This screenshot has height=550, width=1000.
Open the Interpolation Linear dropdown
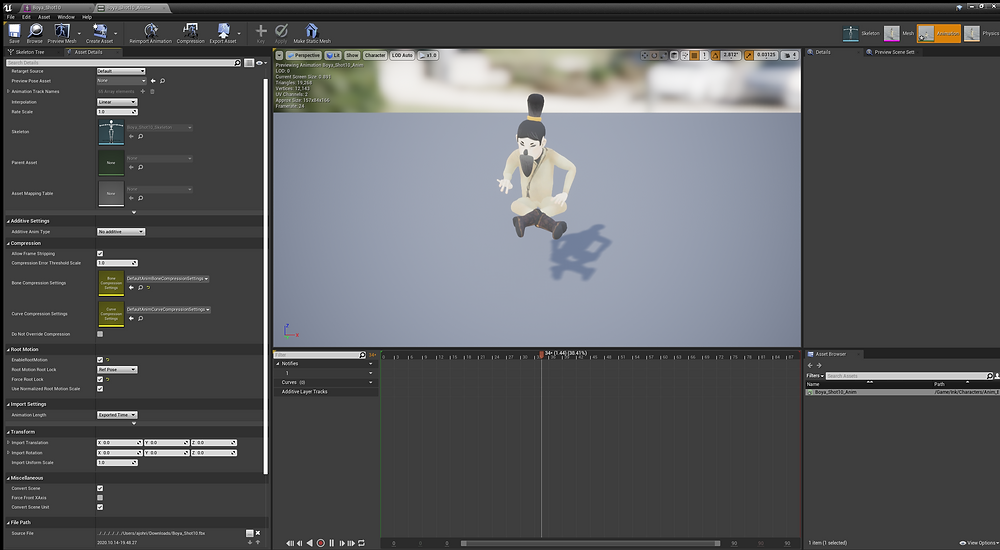[117, 102]
